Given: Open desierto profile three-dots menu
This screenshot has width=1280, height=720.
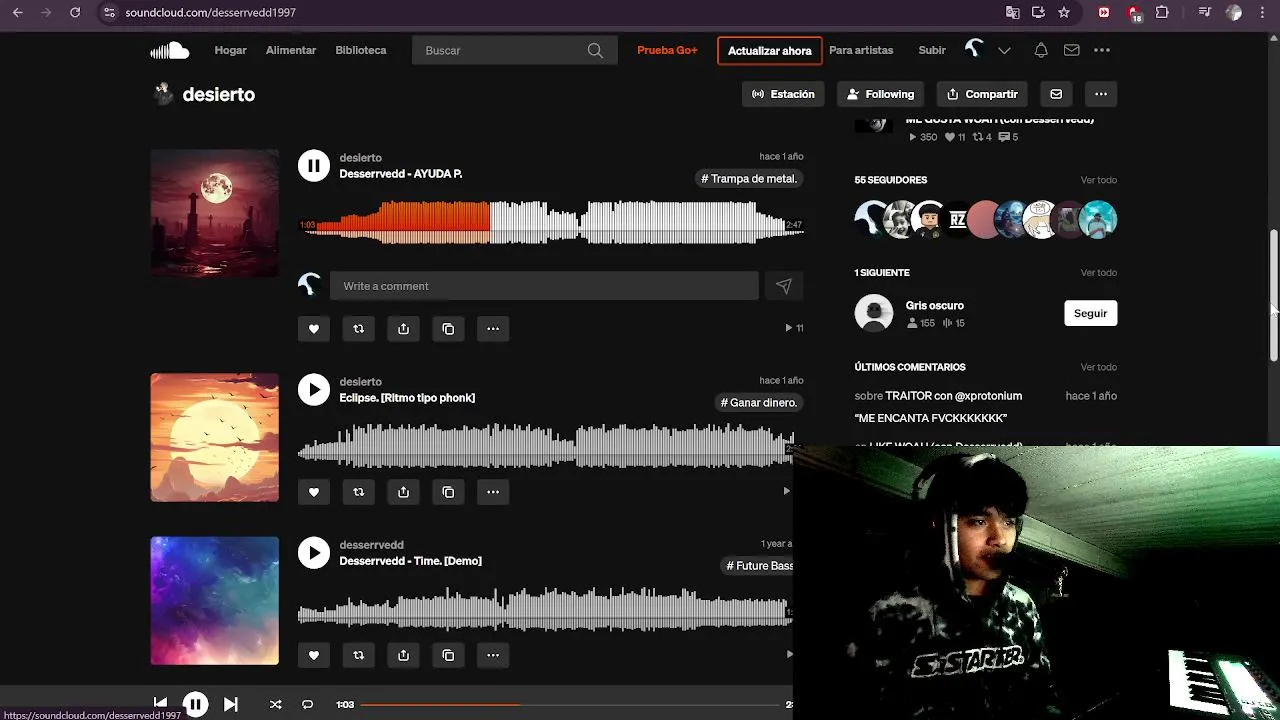Looking at the screenshot, I should 1101,94.
